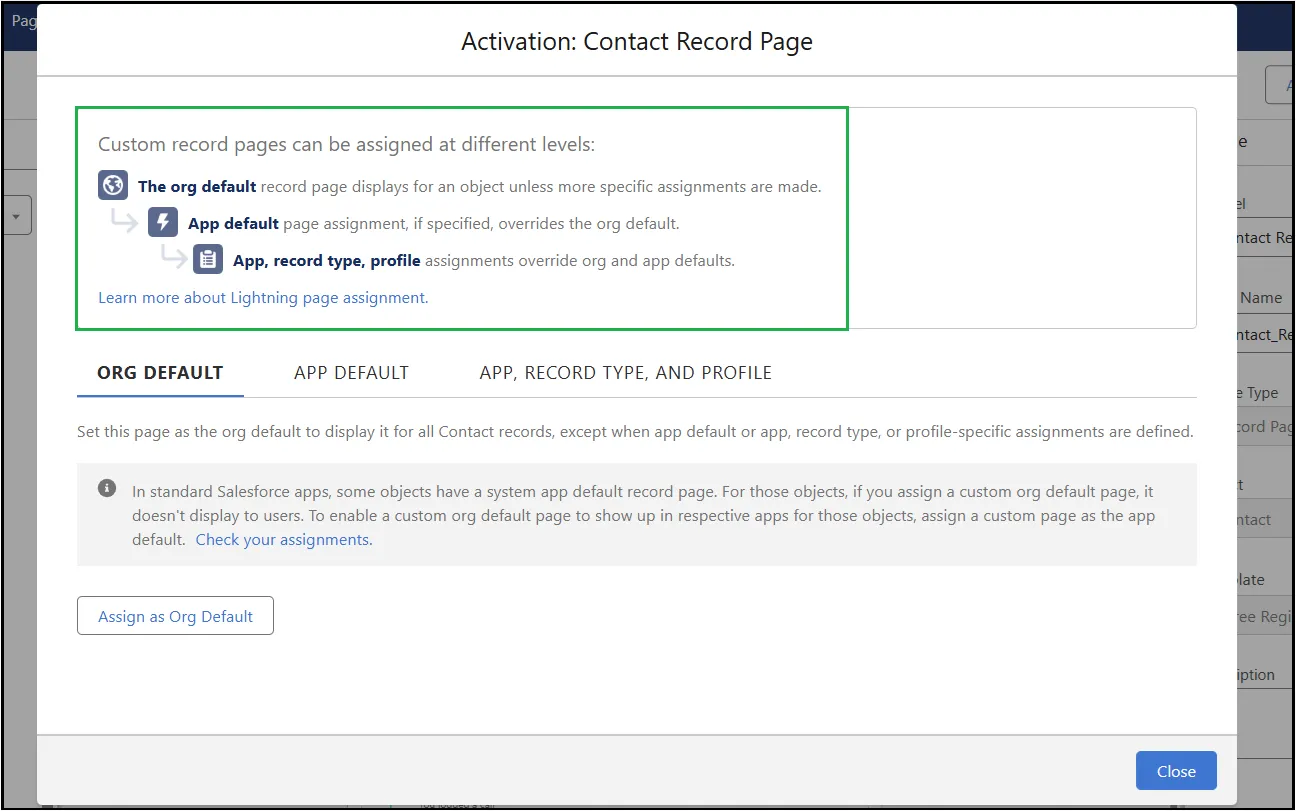
Task: Click the info icon in the gray notice
Action: tap(106, 489)
